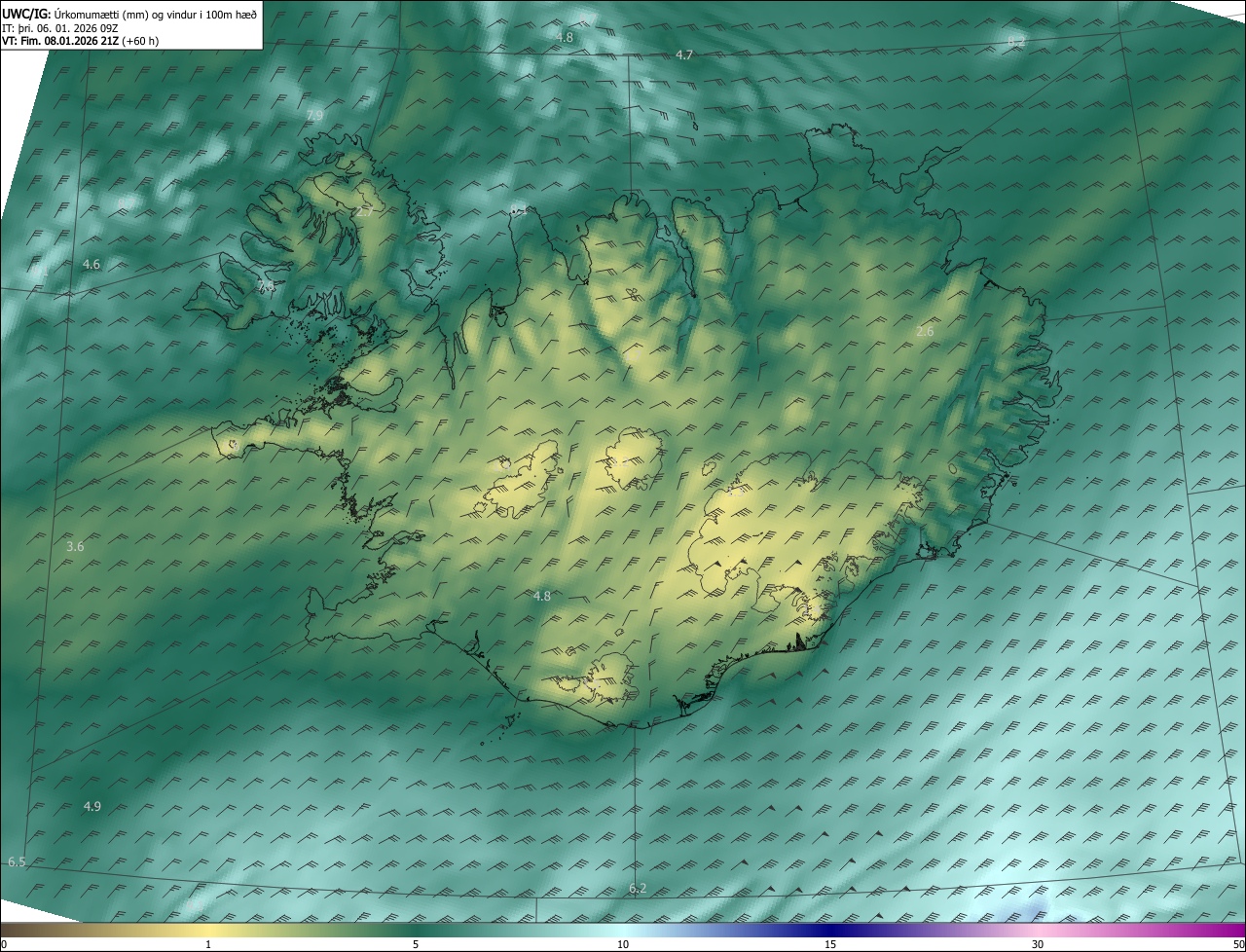Click the 30 tick on the colour scale
Screen dimensions: 1246x952
[1038, 945]
